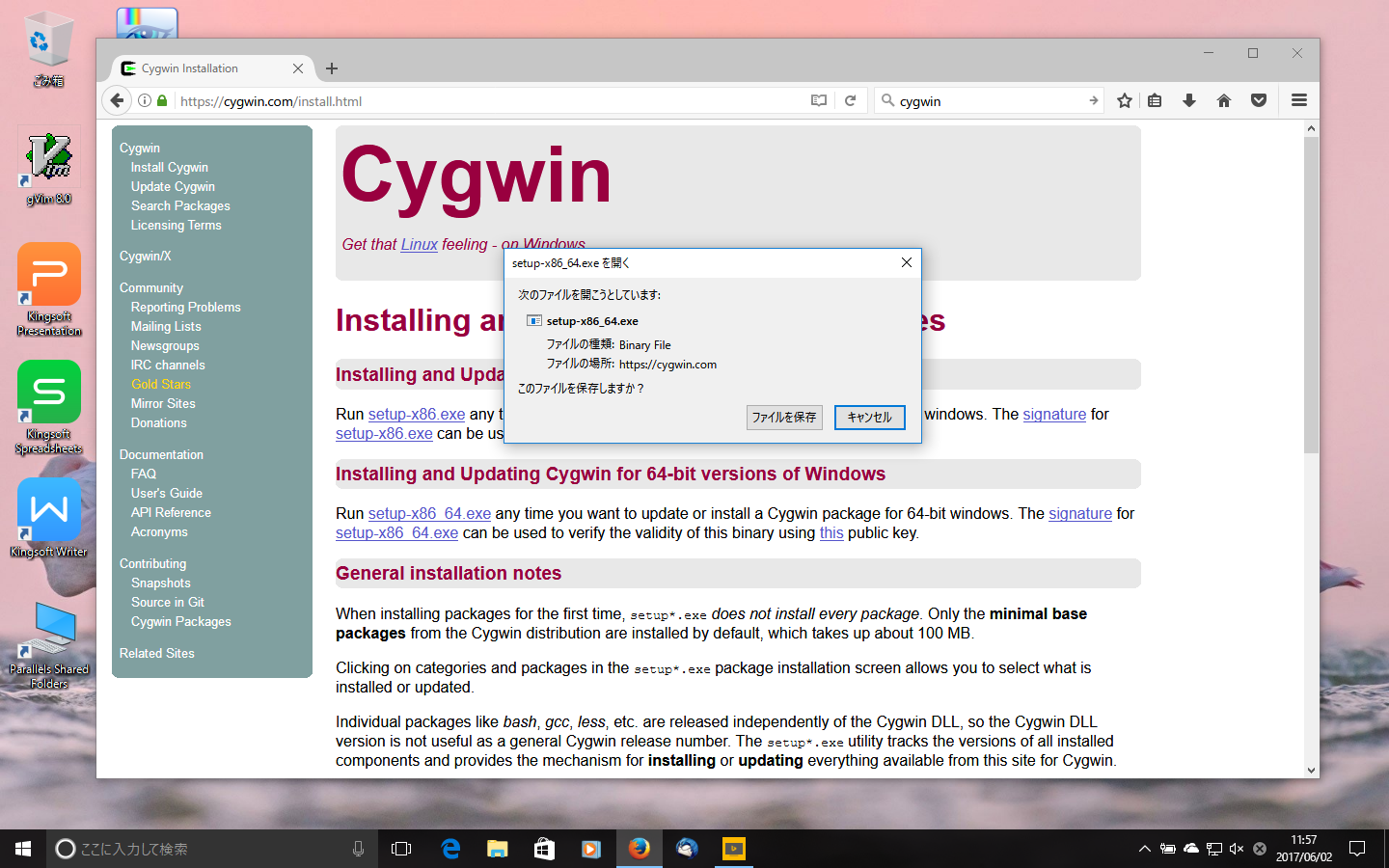View Licensing Terms from the sidebar
The image size is (1389, 868).
[x=177, y=226]
